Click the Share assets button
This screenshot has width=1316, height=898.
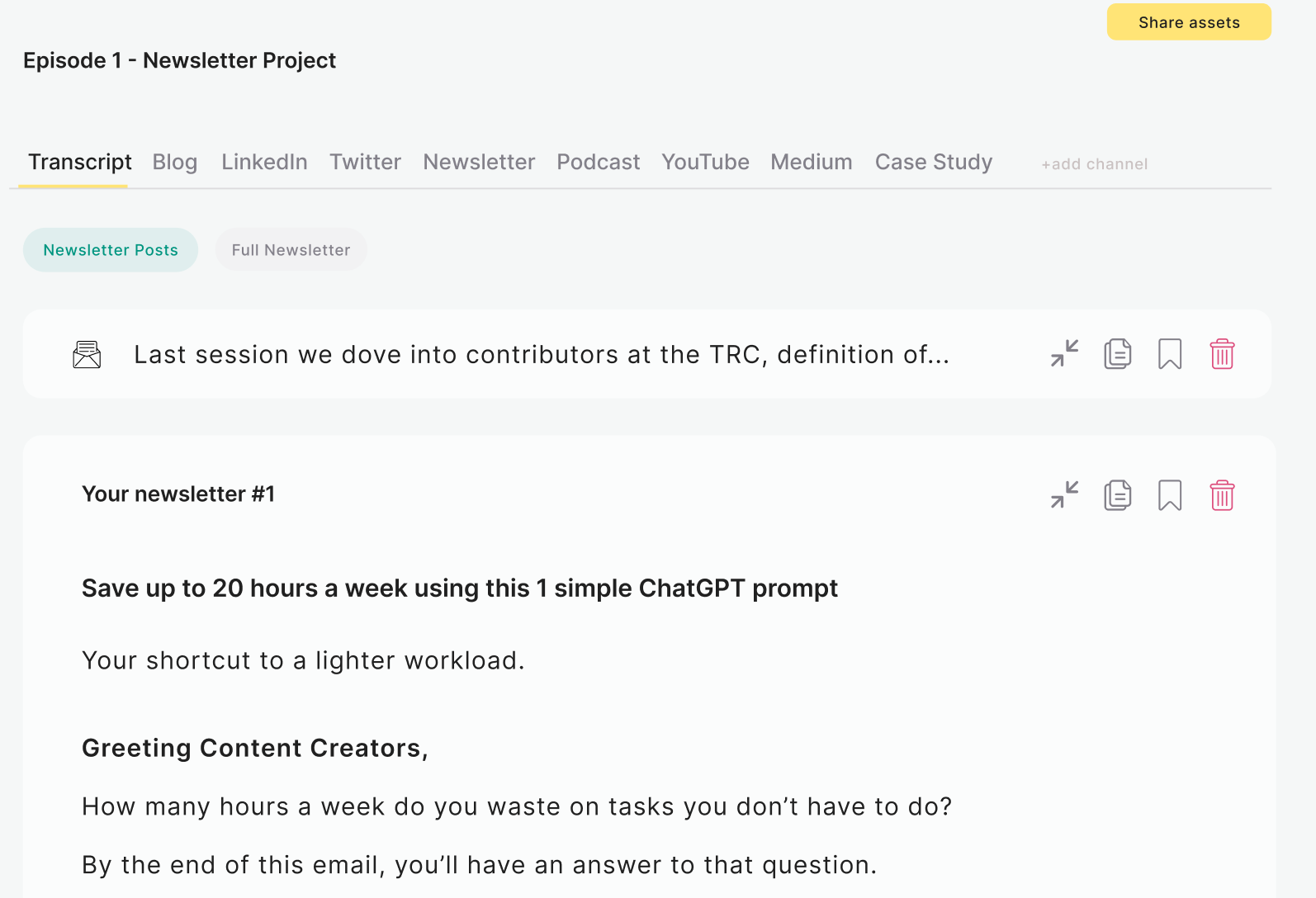coord(1188,22)
